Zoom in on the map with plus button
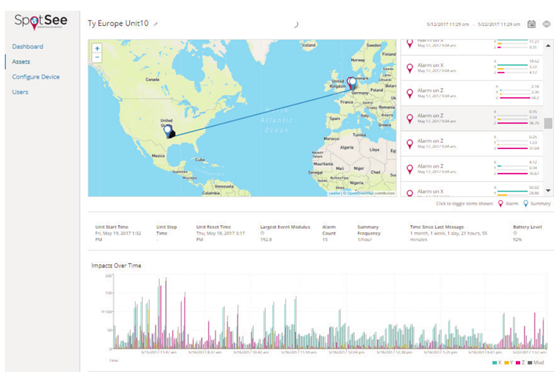 [x=97, y=48]
